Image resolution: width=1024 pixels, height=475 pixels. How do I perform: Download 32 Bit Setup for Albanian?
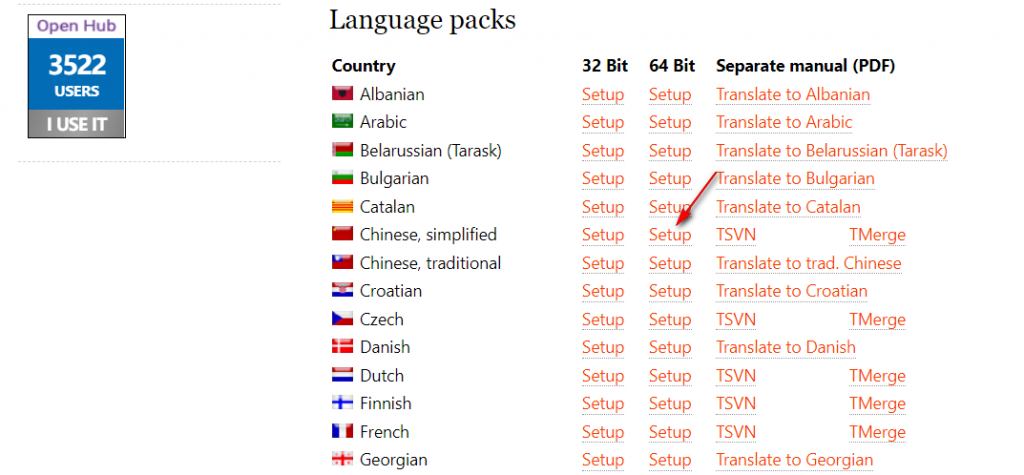603,95
